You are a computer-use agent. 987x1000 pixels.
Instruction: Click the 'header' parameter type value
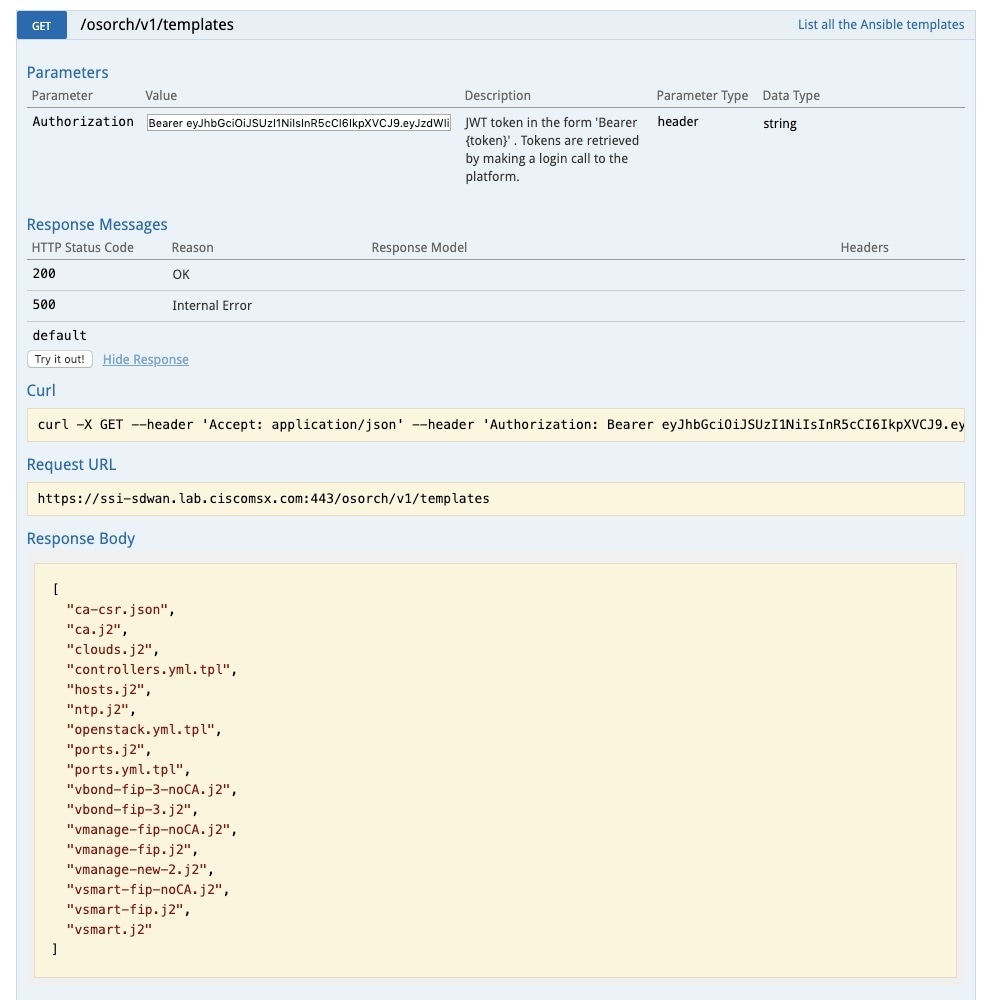point(678,121)
